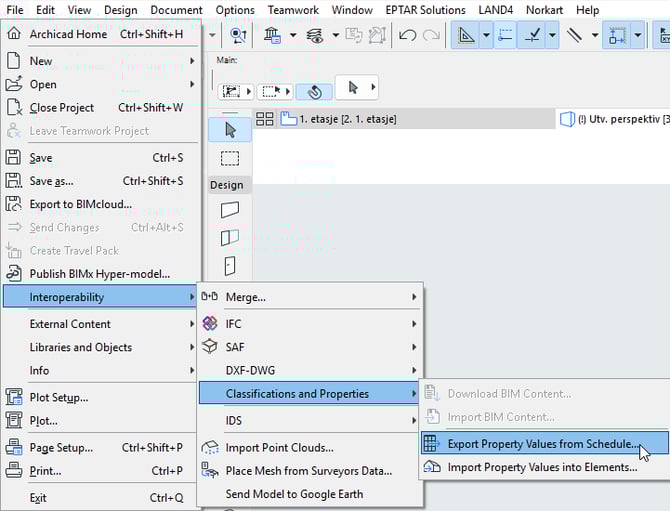670x511 pixels.
Task: Click the IFC icon
Action: point(210,323)
